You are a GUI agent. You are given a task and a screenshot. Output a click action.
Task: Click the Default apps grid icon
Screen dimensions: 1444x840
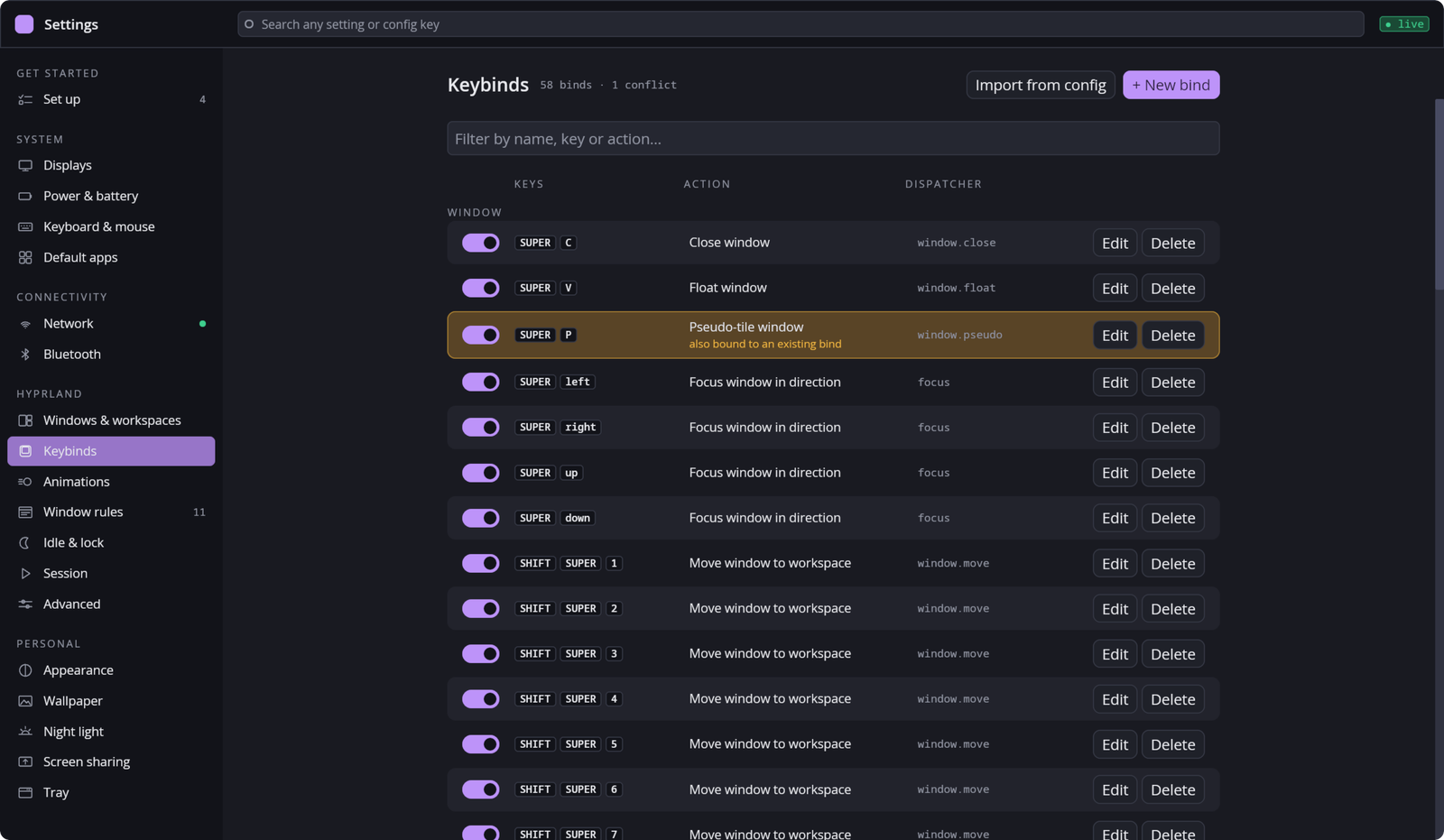[25, 257]
